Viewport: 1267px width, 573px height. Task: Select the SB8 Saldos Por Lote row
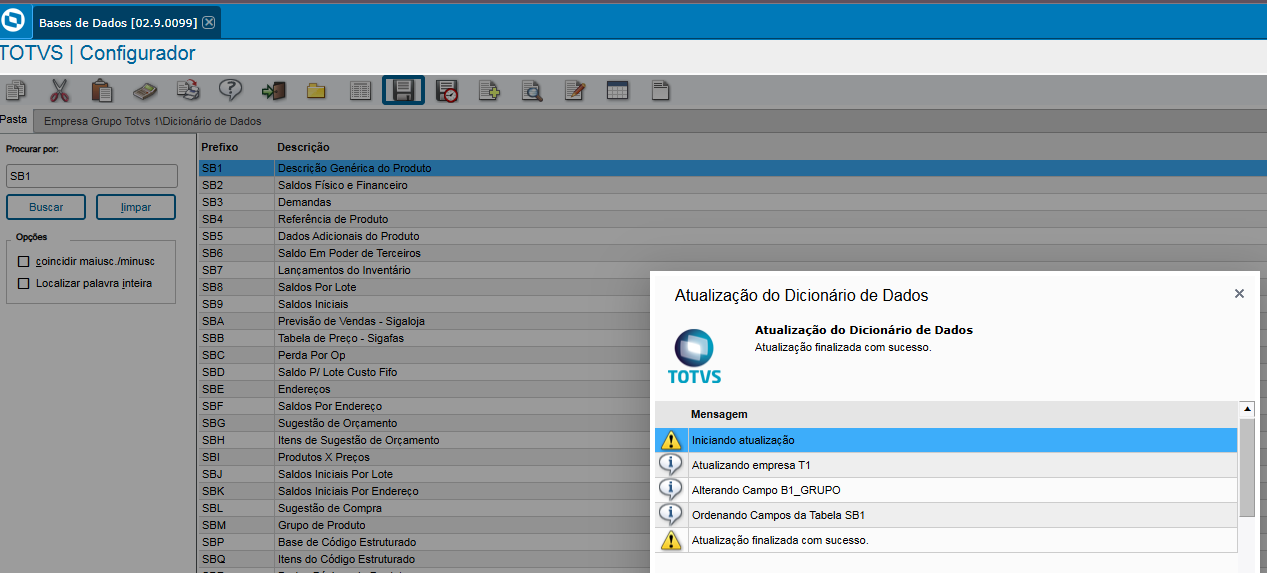[x=424, y=287]
